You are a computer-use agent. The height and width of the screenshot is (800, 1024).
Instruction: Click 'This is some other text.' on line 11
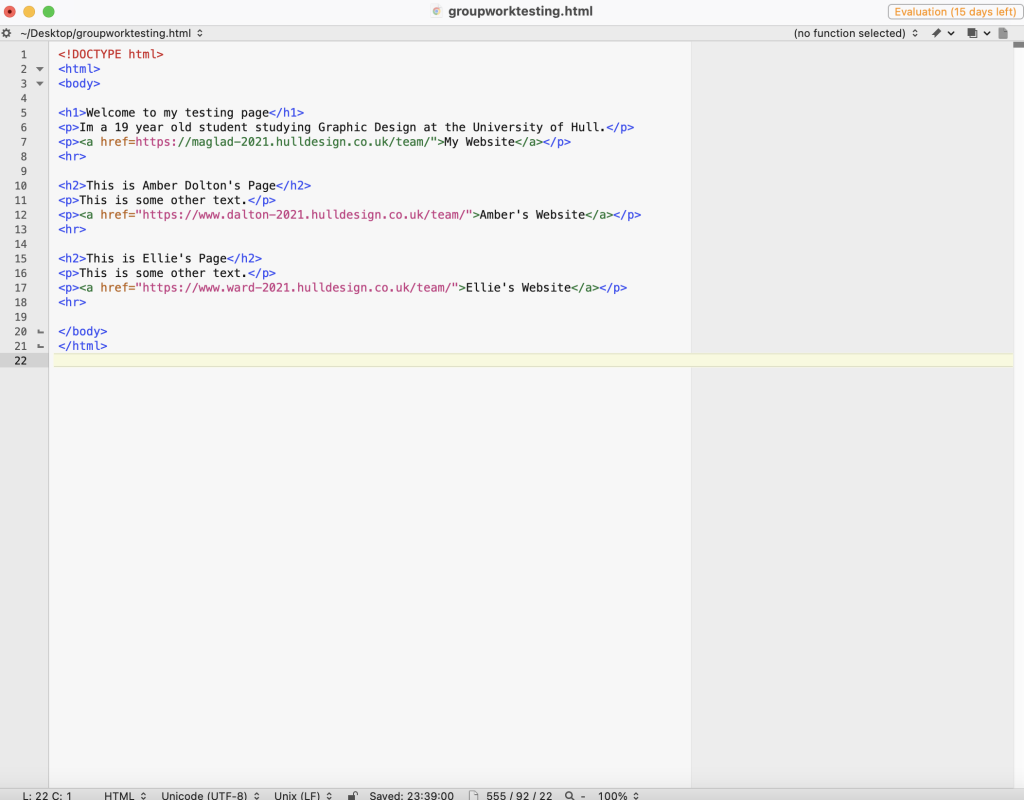(163, 200)
